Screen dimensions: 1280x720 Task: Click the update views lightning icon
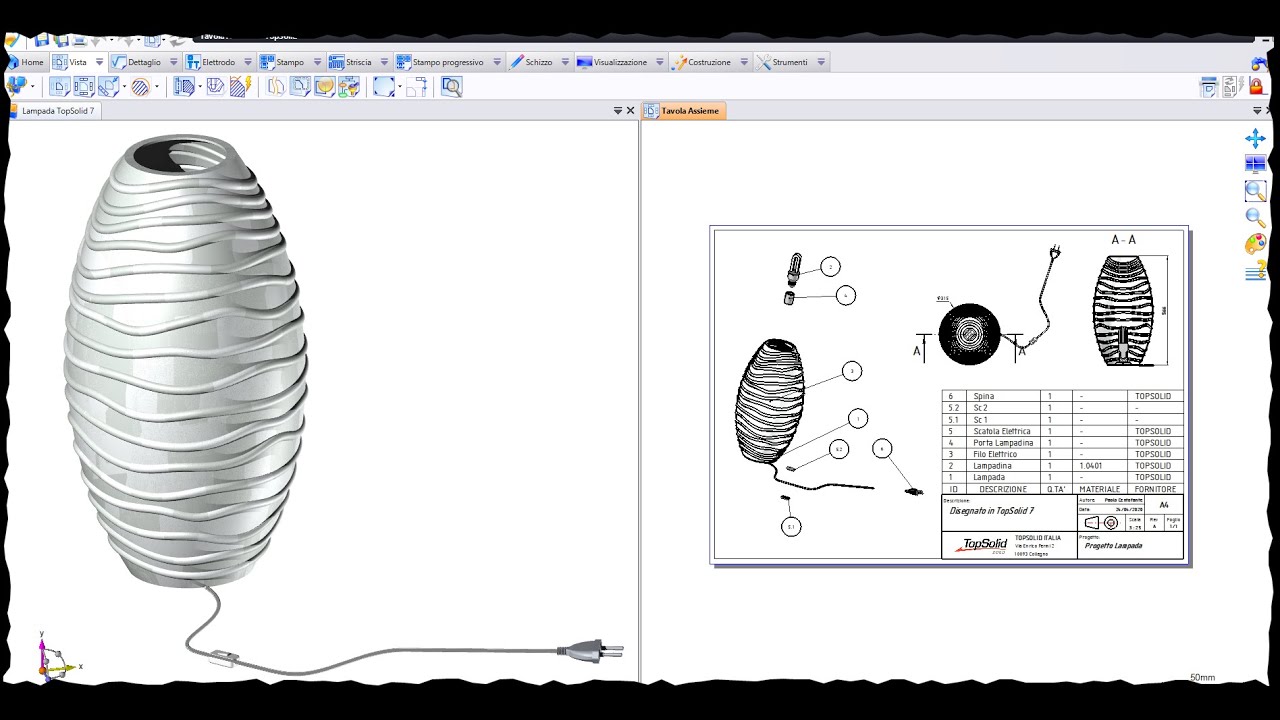[1232, 87]
